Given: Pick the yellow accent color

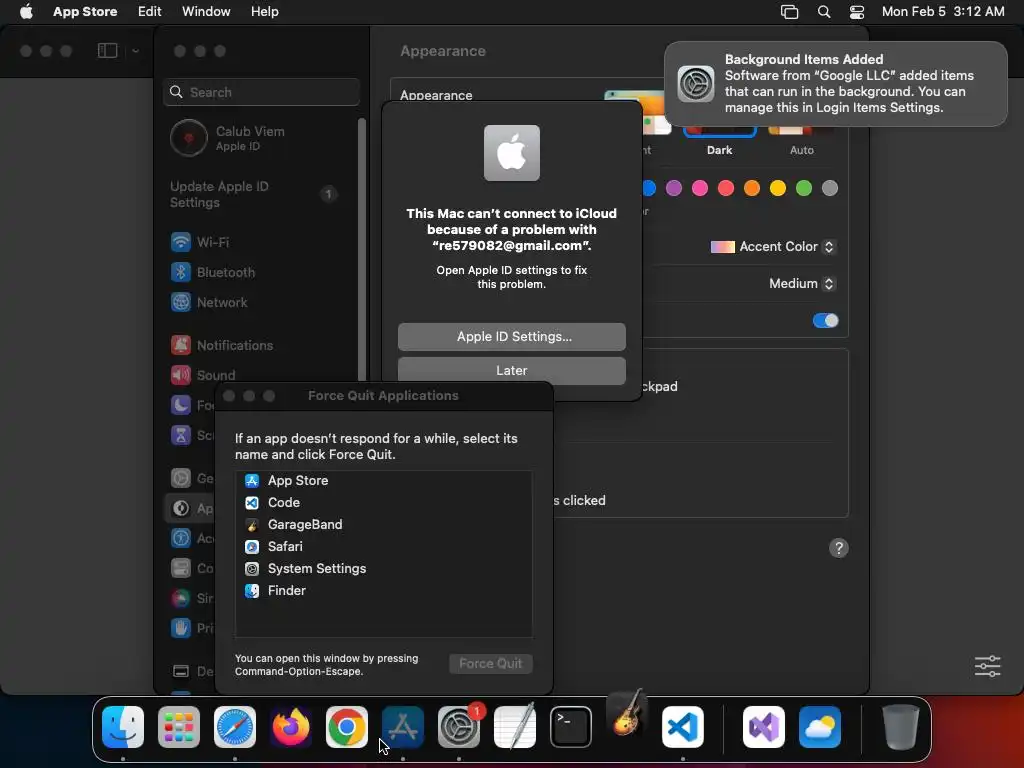Looking at the screenshot, I should 778,188.
